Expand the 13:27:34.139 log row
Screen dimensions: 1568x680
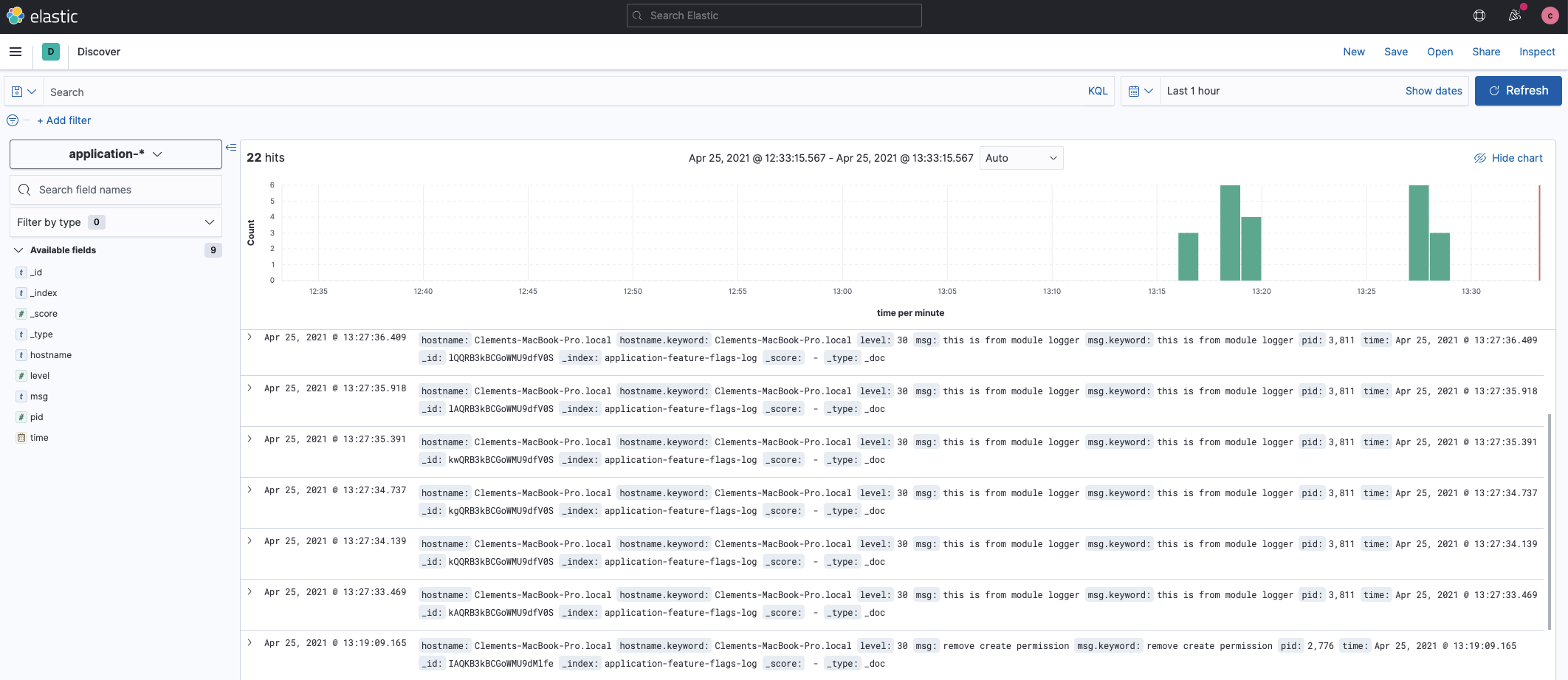coord(250,540)
